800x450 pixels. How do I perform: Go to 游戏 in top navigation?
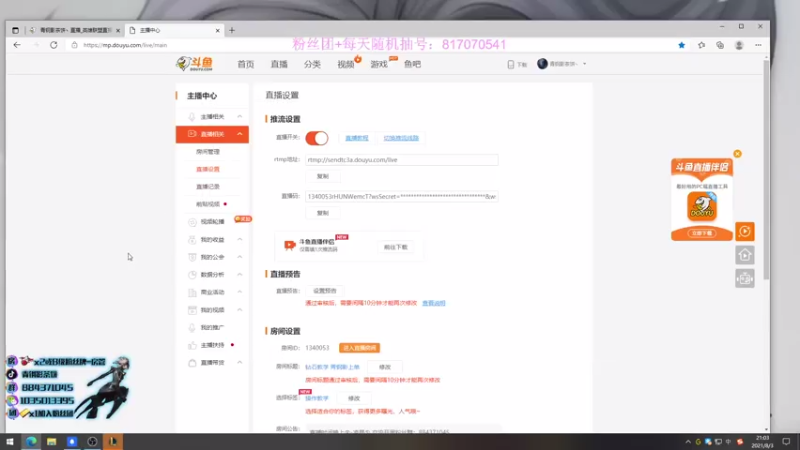coord(379,64)
